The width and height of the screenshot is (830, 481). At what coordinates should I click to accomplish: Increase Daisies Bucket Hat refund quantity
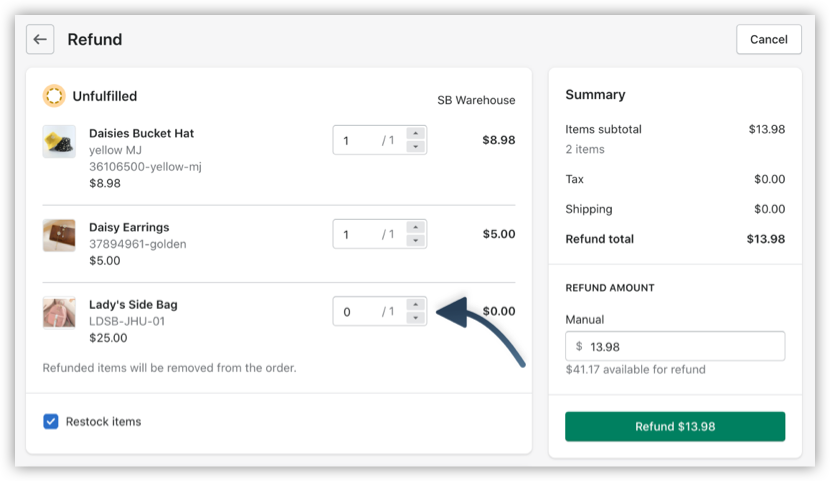coord(416,133)
